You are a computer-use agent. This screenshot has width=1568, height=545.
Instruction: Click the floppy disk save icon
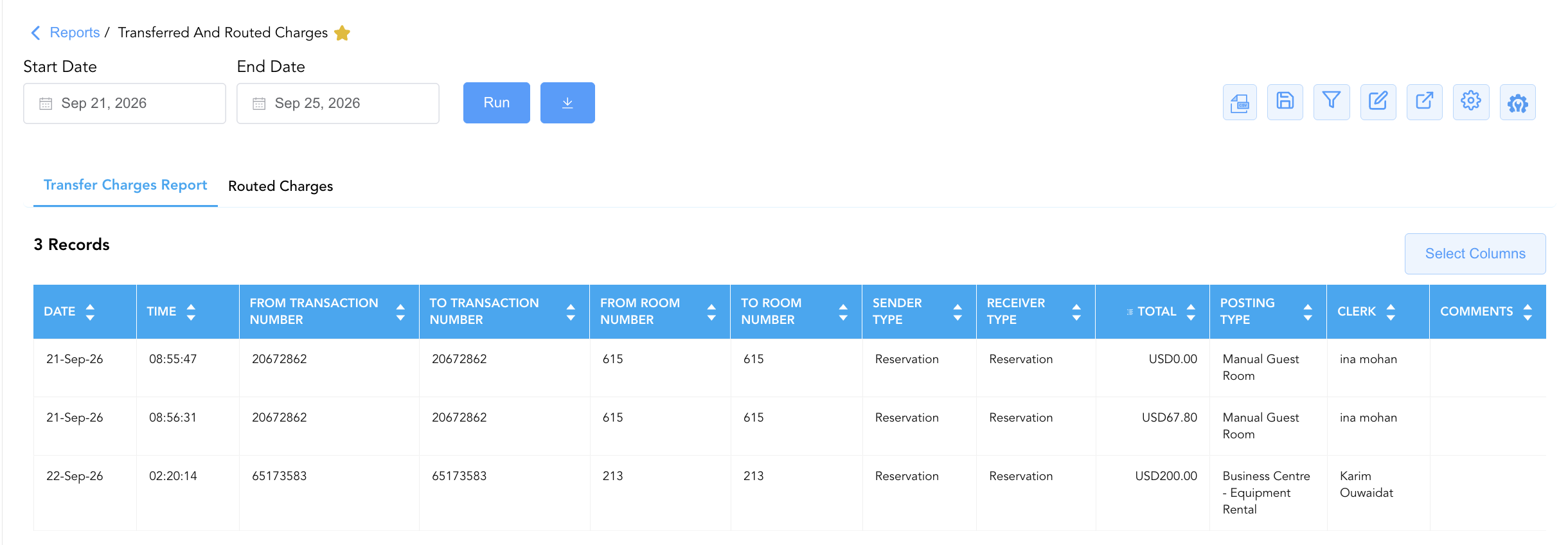tap(1285, 102)
